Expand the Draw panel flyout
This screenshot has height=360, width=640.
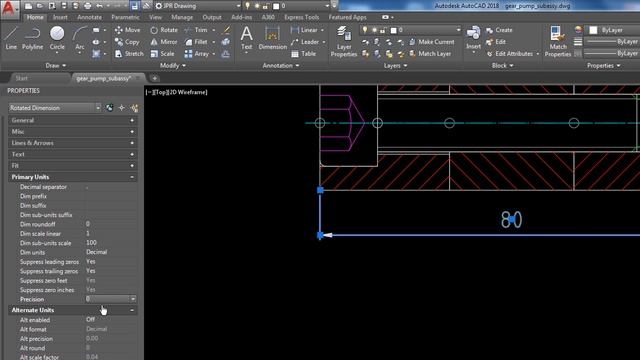pyautogui.click(x=56, y=66)
